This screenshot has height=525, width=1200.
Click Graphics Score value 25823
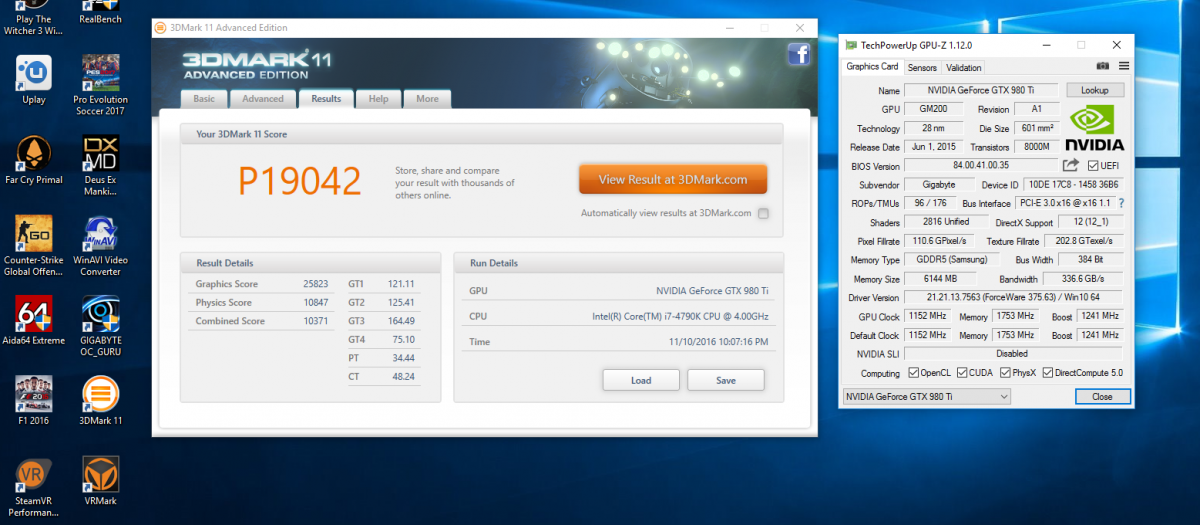[316, 284]
